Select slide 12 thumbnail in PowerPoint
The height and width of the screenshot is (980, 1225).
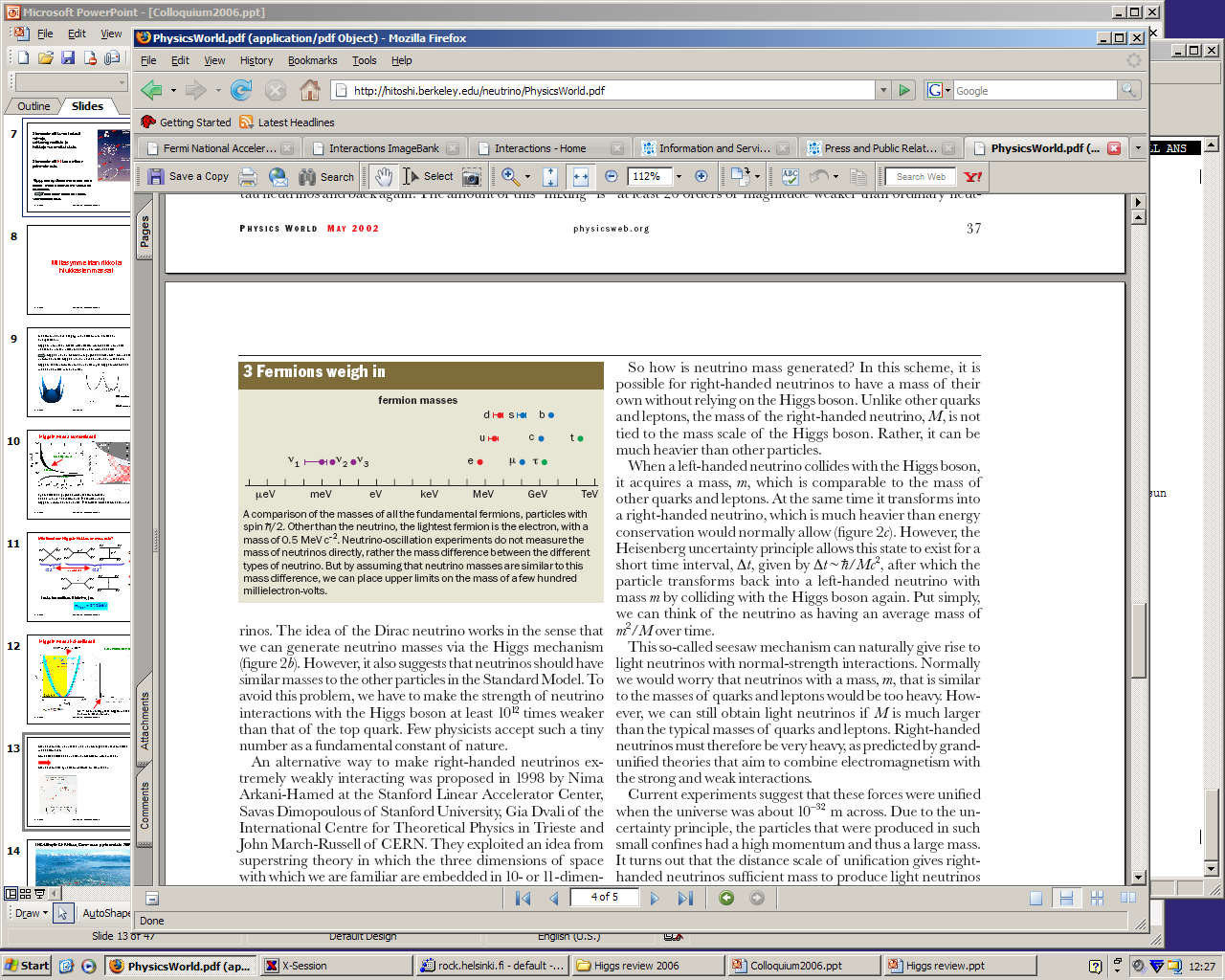tap(78, 679)
